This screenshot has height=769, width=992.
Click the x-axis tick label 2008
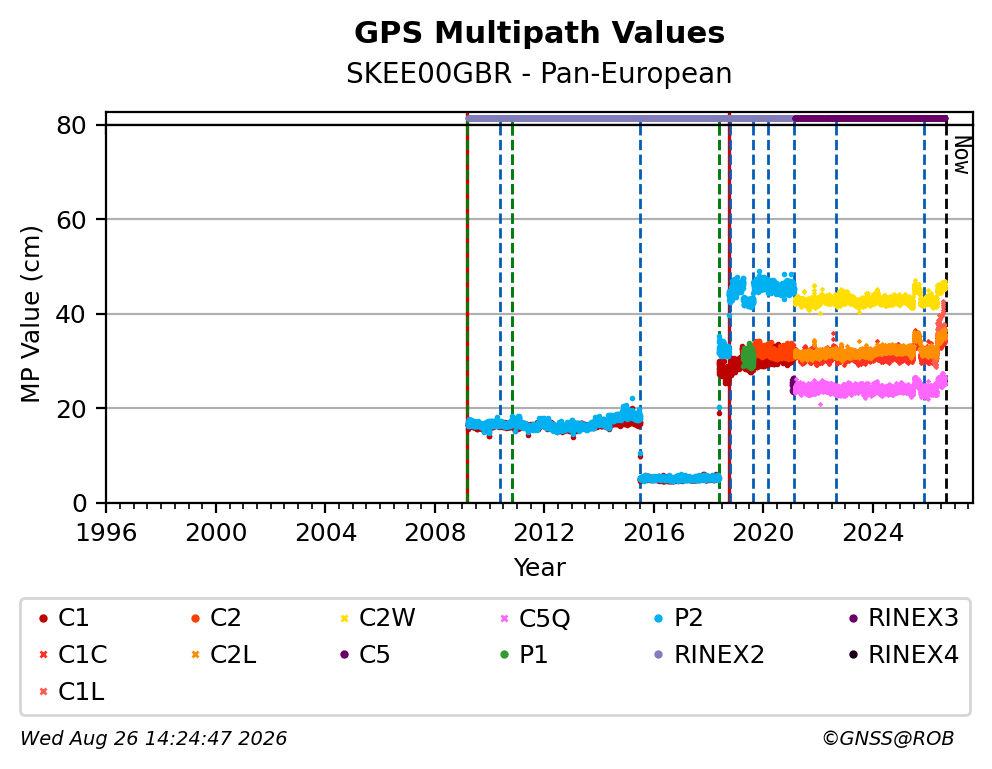[x=435, y=532]
